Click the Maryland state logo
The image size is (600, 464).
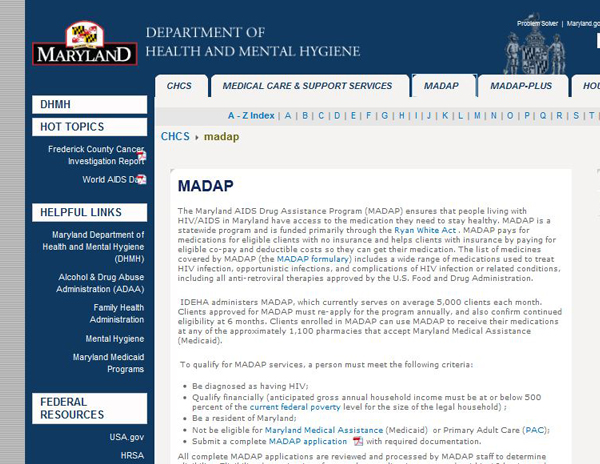(x=85, y=43)
